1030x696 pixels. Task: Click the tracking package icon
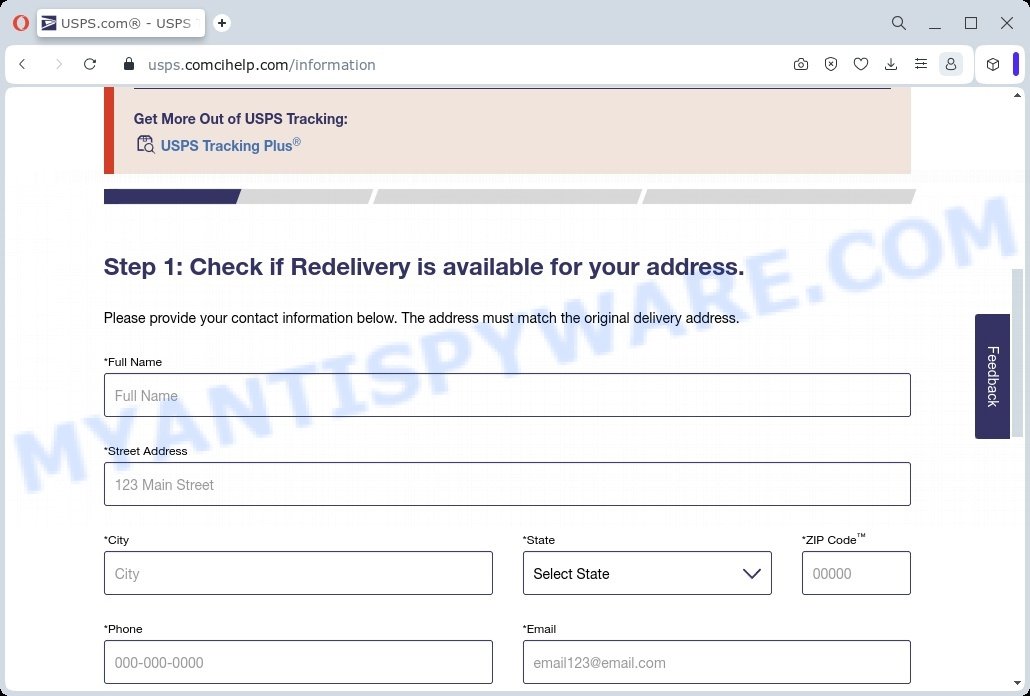[145, 144]
